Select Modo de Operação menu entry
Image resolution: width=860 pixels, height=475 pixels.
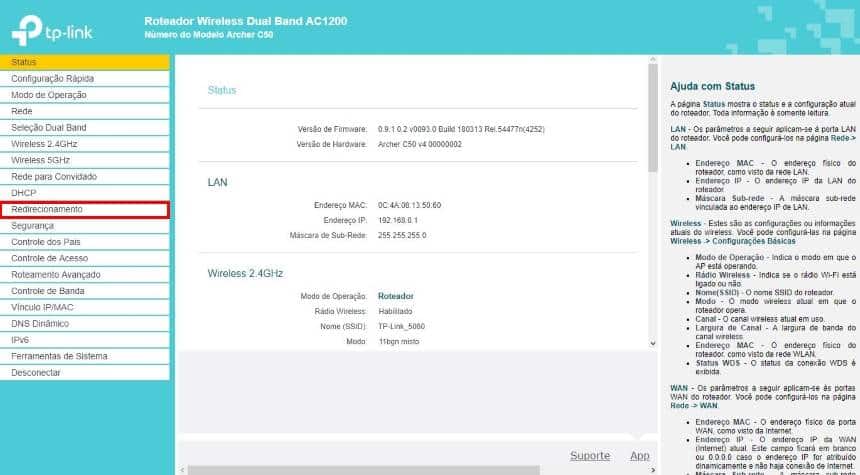point(84,95)
